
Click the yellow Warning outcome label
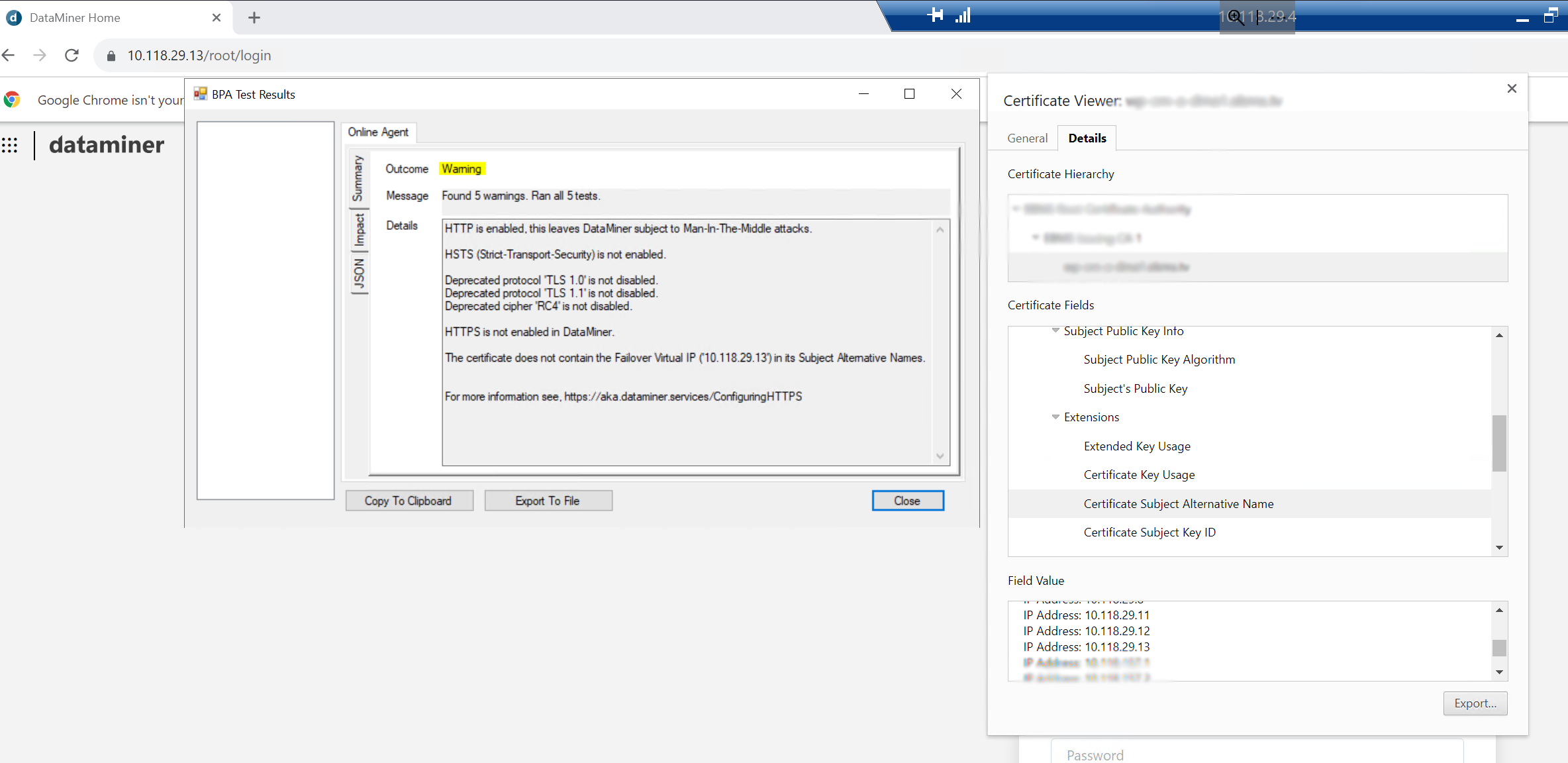point(462,169)
